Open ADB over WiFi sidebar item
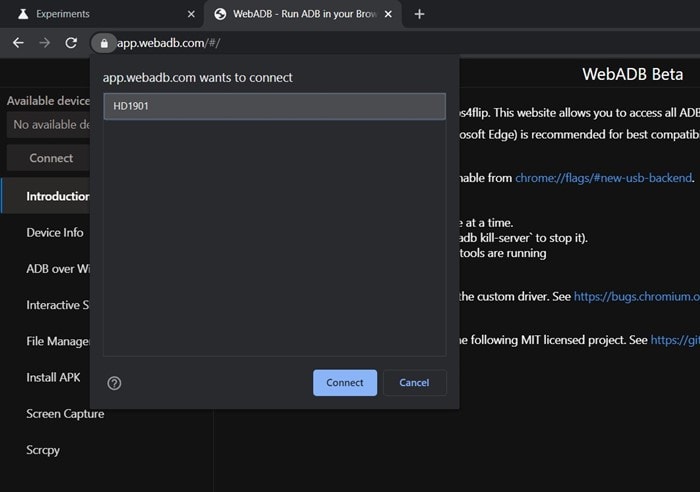The image size is (700, 492). point(58,269)
